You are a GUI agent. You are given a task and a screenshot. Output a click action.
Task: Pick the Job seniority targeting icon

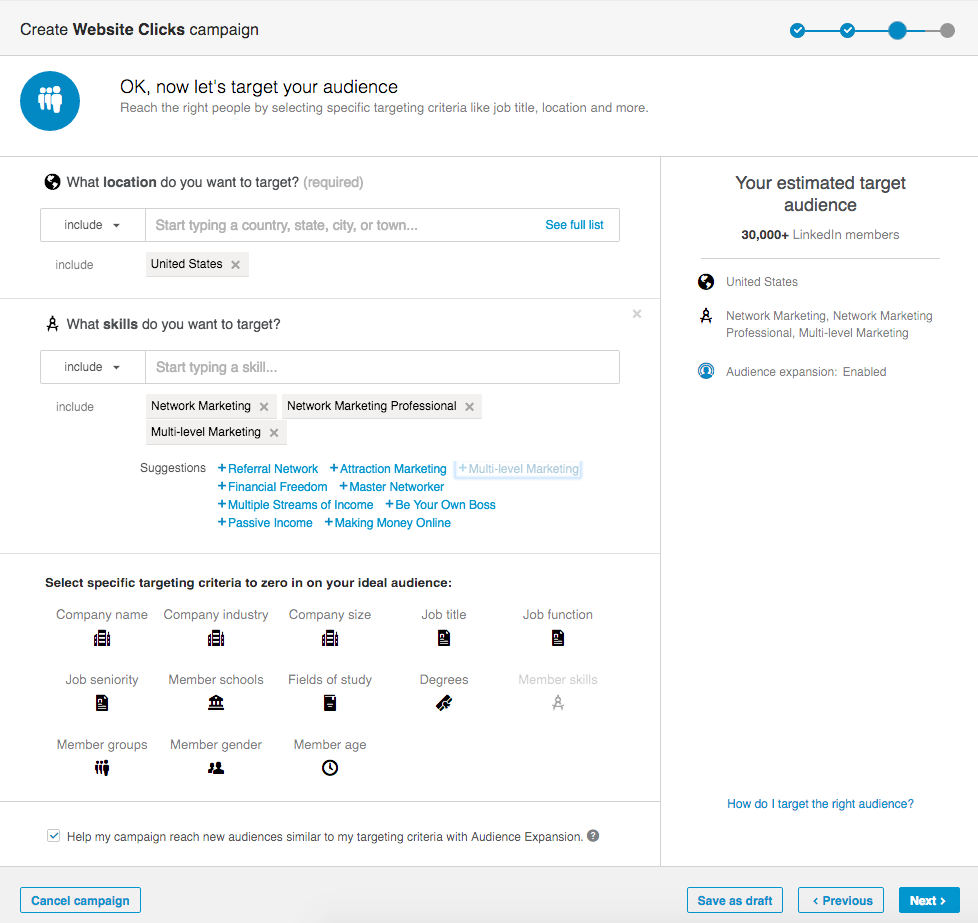click(102, 703)
